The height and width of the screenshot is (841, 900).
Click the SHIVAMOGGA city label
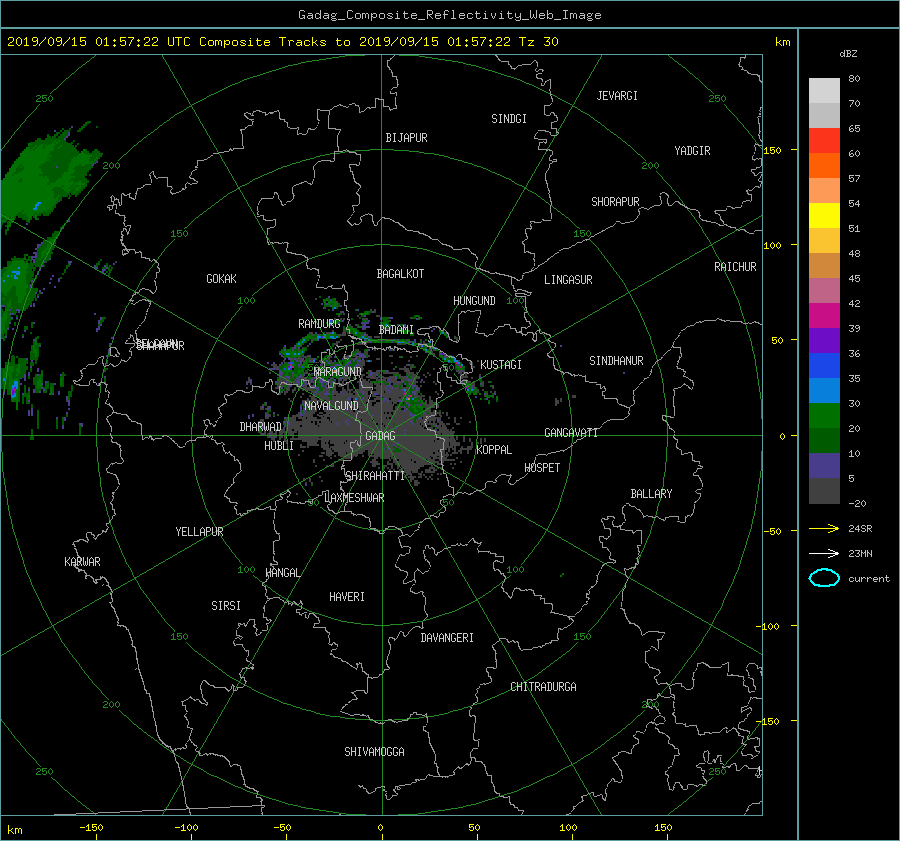(374, 751)
